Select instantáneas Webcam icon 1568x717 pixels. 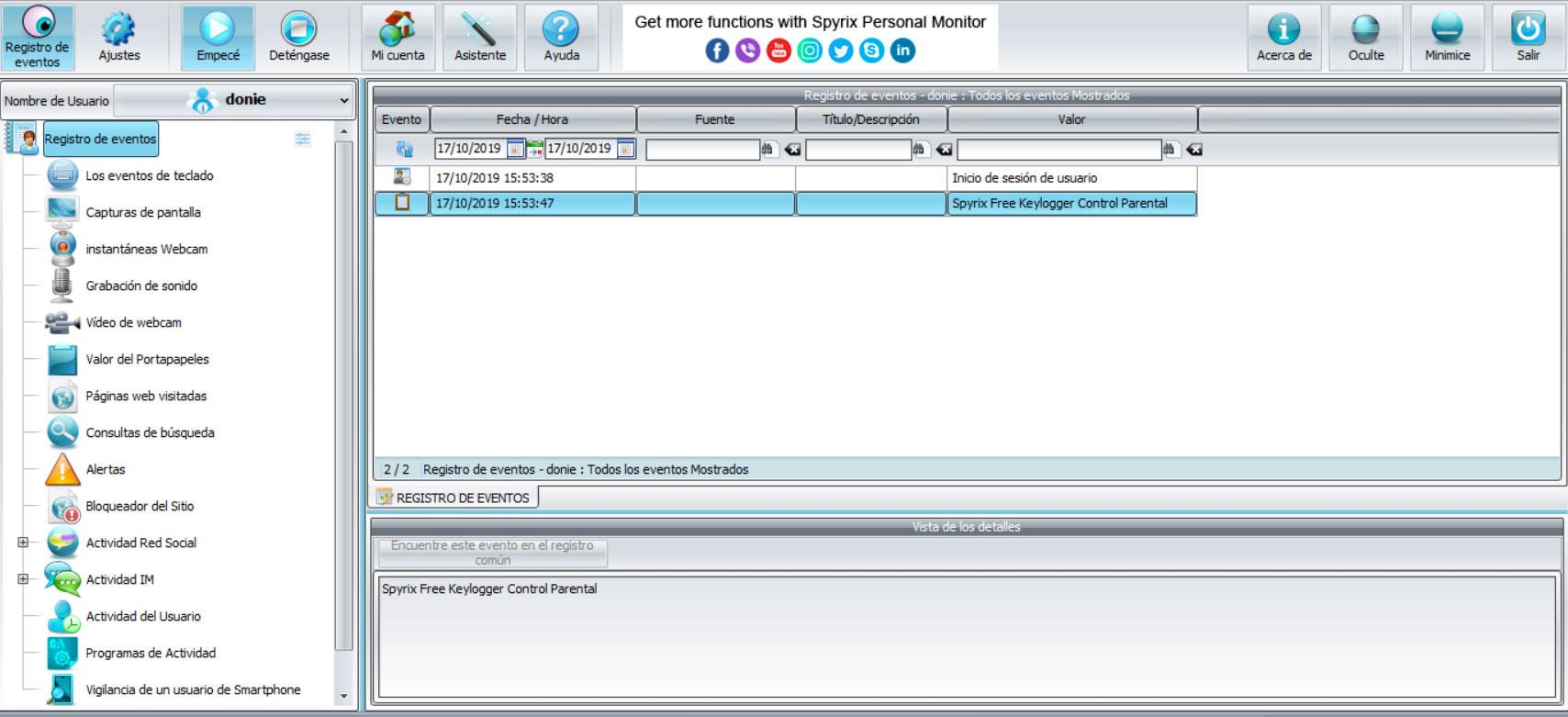point(62,249)
